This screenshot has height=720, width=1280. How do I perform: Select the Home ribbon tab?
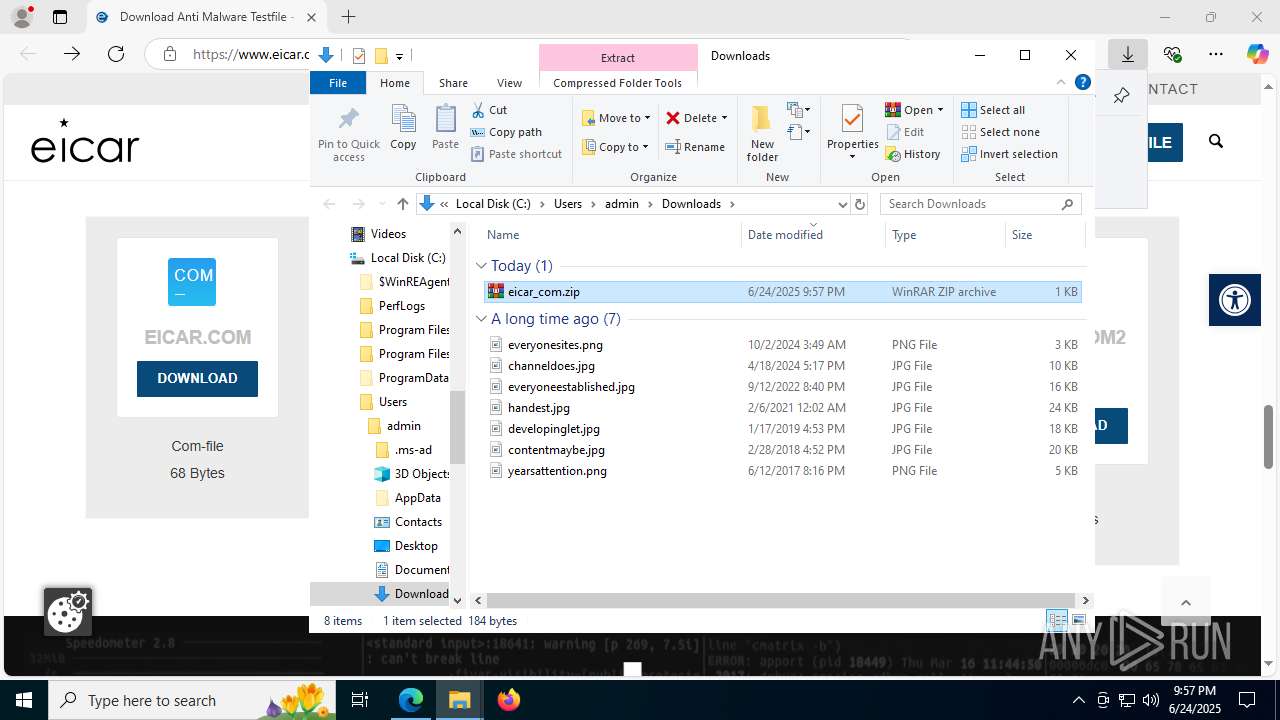coord(395,83)
